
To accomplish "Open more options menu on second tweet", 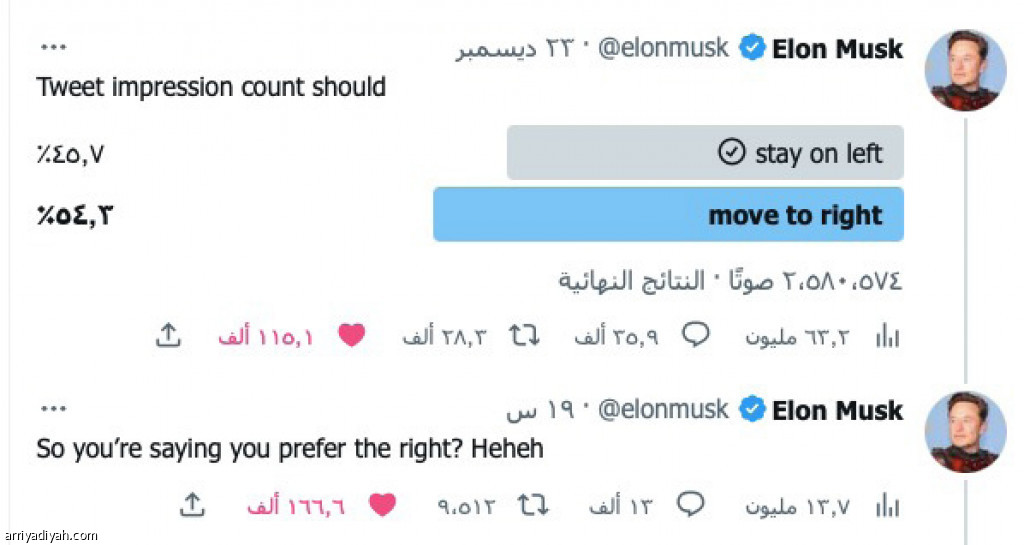I will (x=53, y=408).
